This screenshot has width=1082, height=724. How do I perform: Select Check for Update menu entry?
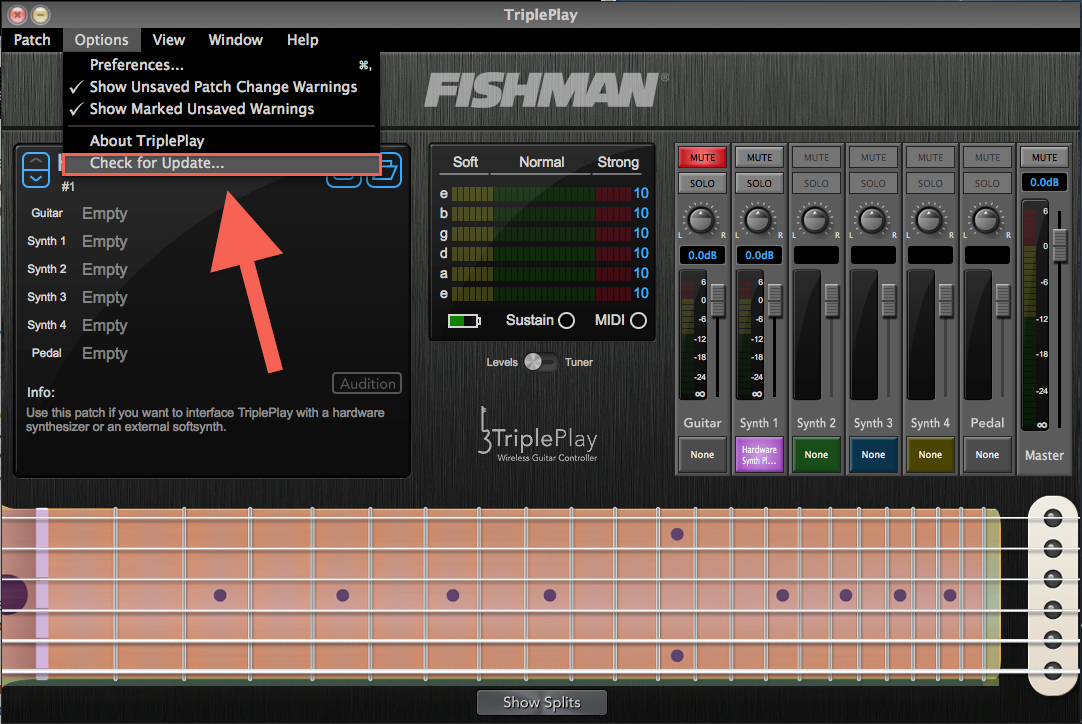pyautogui.click(x=157, y=163)
